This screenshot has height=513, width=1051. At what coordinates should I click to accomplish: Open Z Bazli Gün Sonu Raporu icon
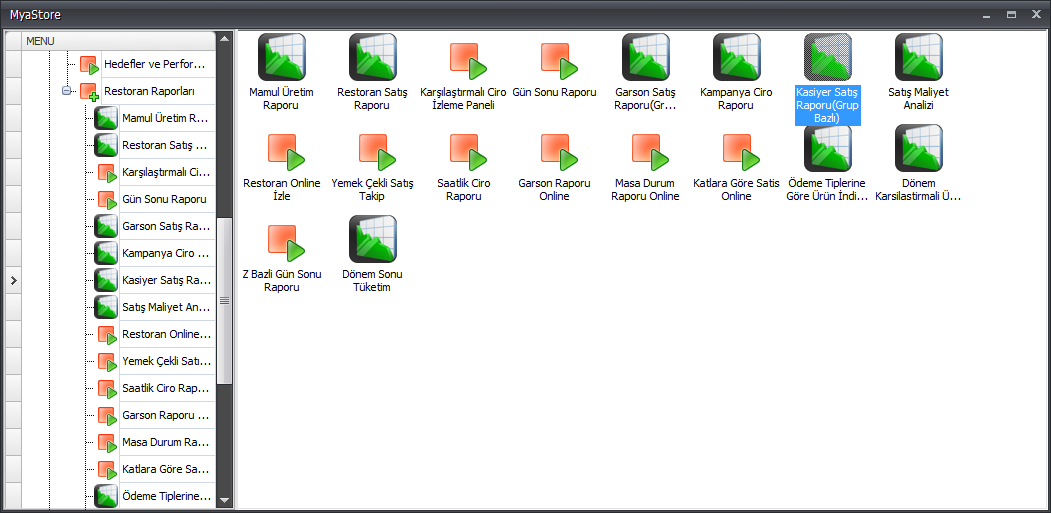(284, 243)
